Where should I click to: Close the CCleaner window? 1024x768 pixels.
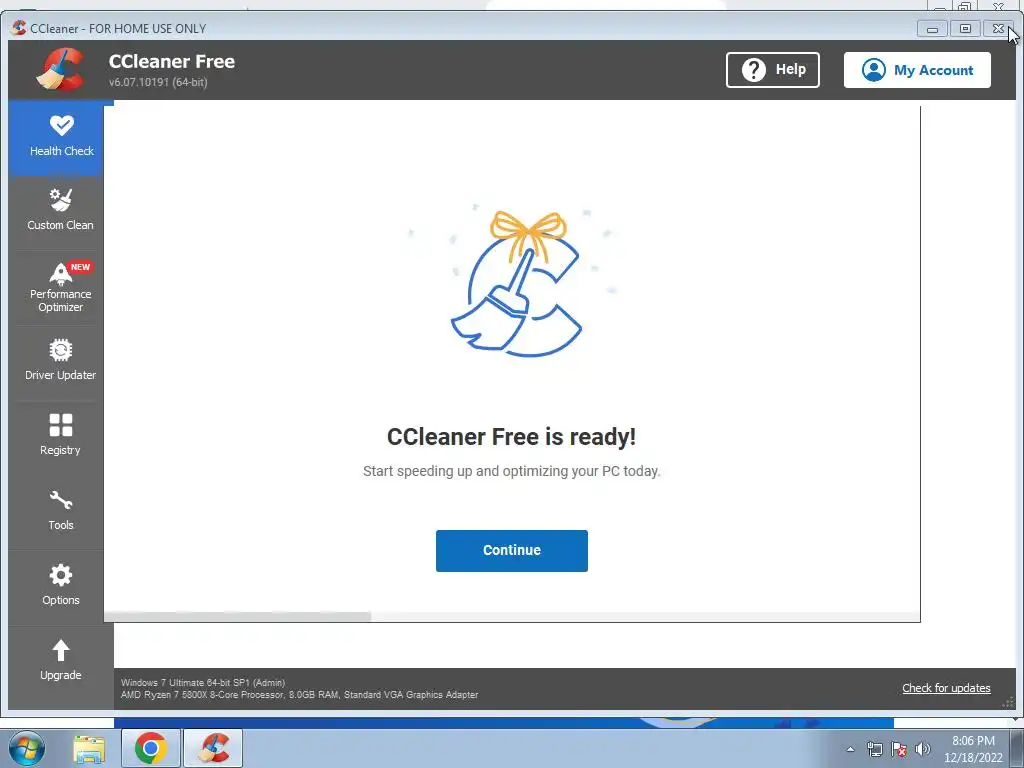(x=998, y=29)
